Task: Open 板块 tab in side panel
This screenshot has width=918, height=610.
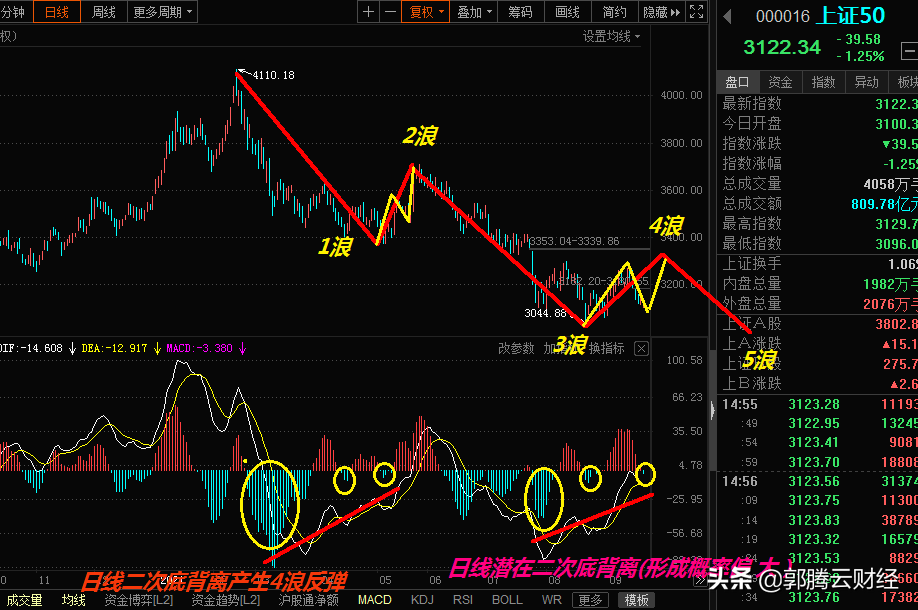Action: 906,82
